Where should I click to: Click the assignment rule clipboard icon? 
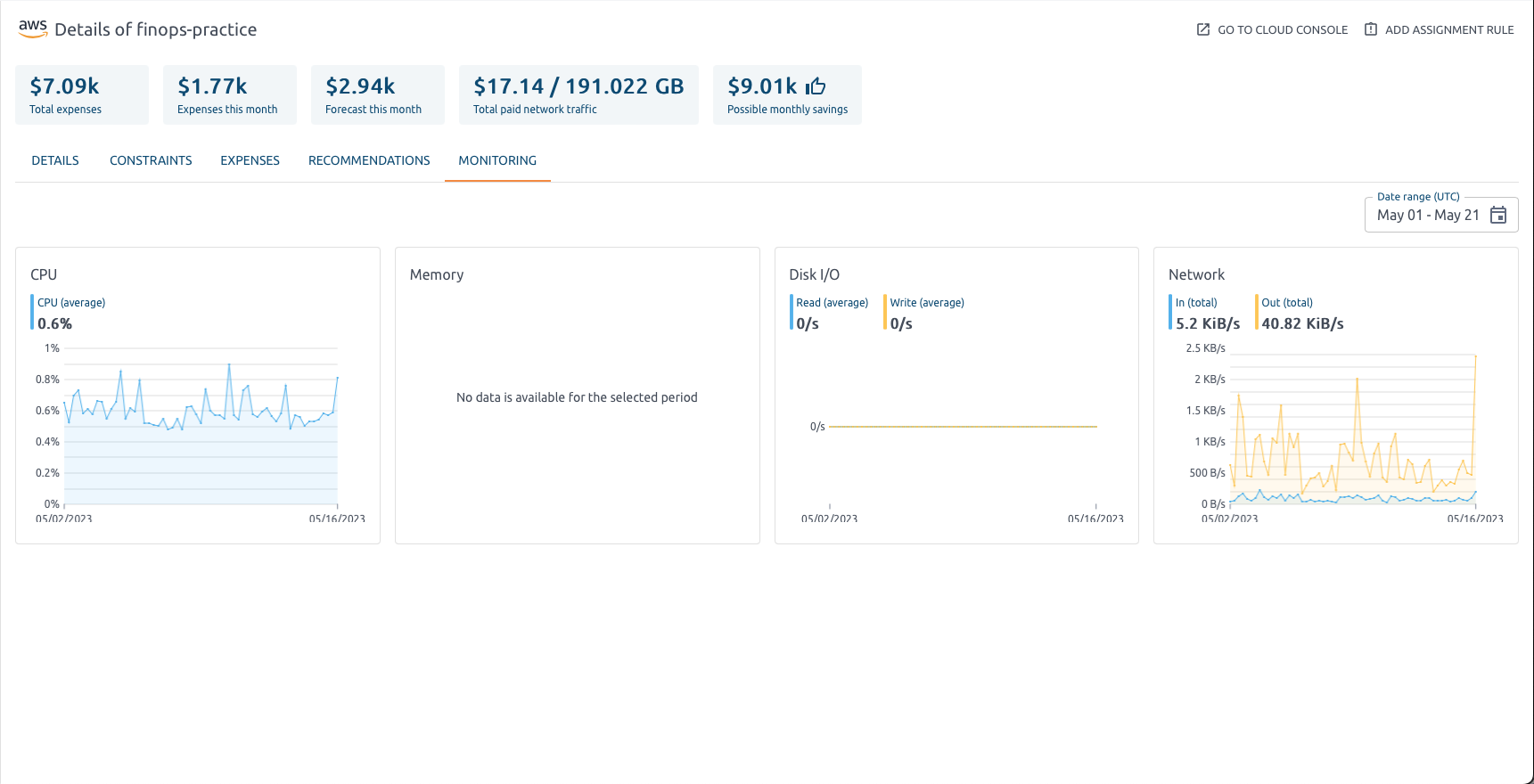coord(1370,29)
